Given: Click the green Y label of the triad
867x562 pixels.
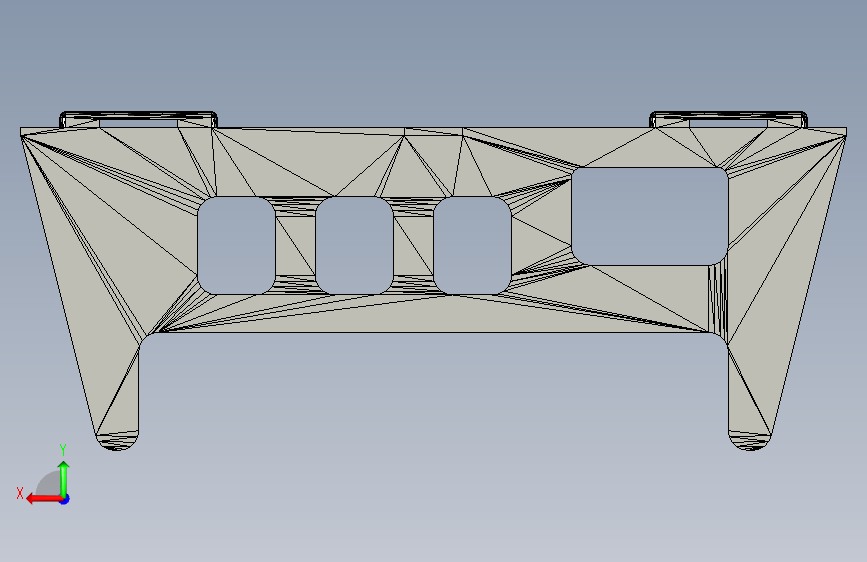Looking at the screenshot, I should pyautogui.click(x=63, y=450).
